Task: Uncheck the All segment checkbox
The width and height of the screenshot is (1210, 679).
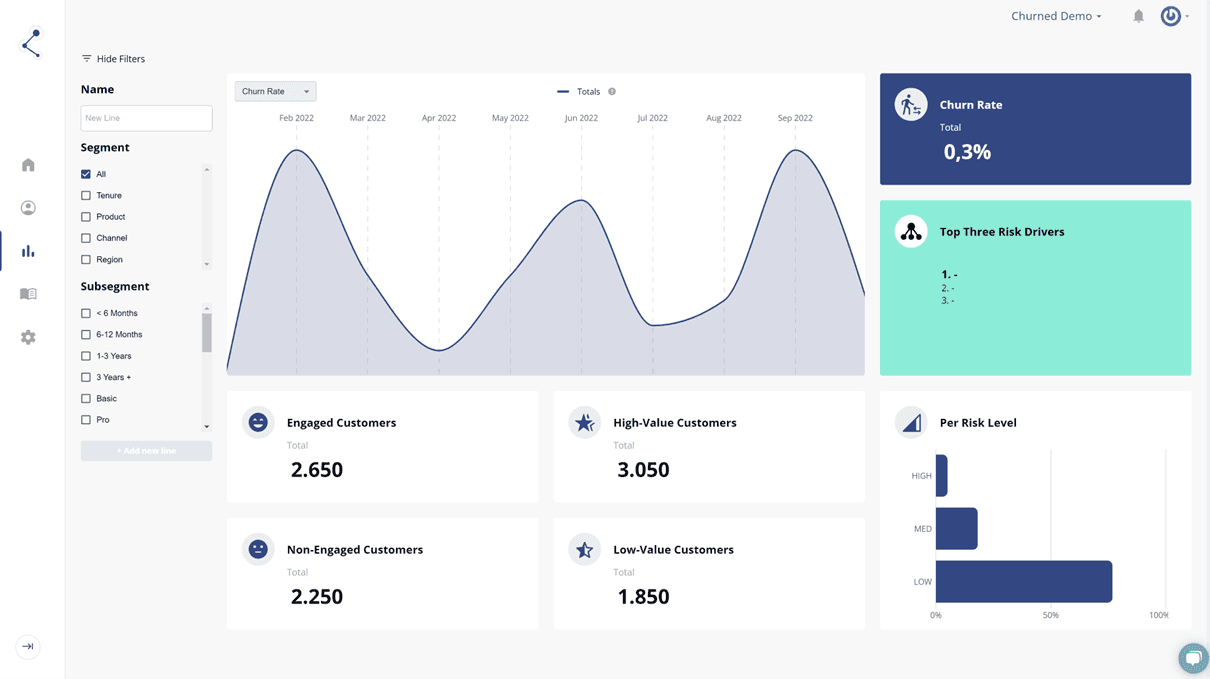Action: pos(86,174)
